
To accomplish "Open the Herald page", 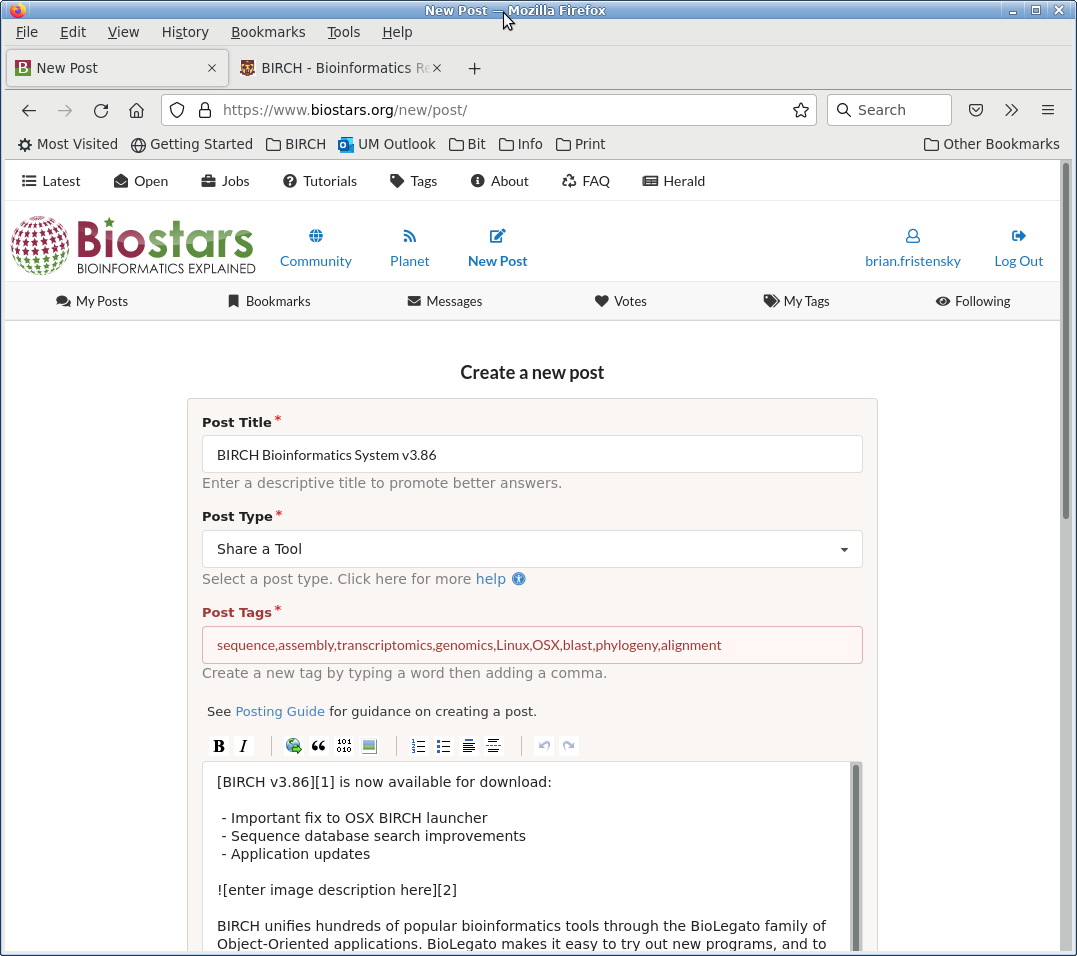I will [674, 181].
